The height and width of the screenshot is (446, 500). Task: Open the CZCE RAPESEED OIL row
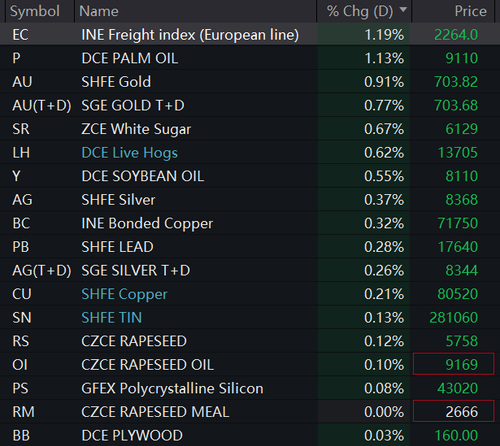(148, 365)
